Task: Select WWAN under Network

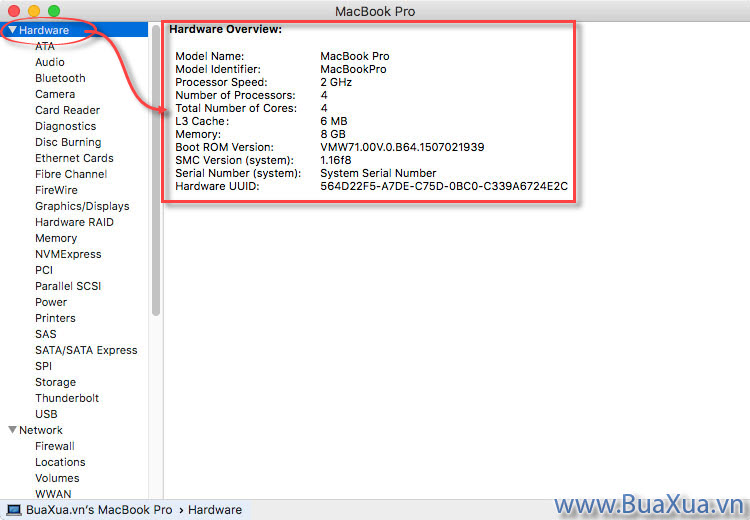Action: 53,494
